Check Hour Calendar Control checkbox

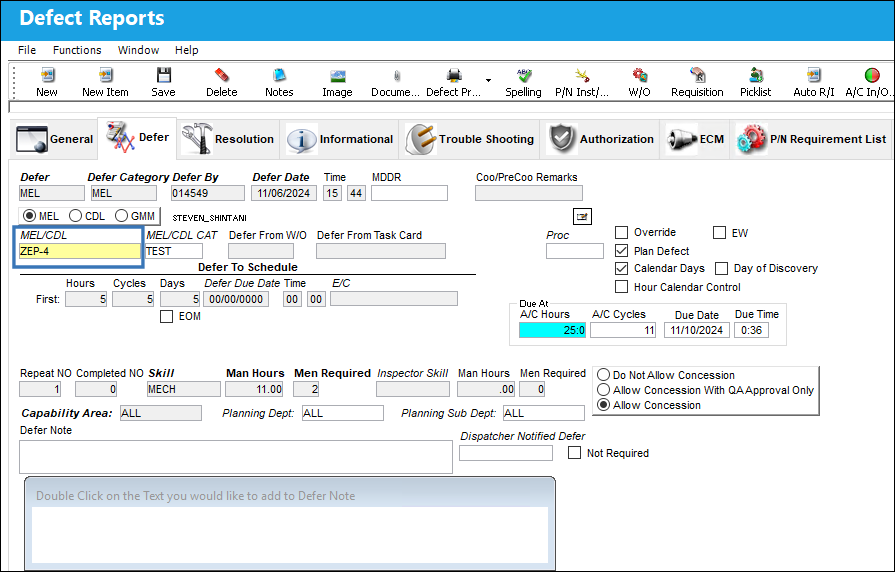click(622, 287)
